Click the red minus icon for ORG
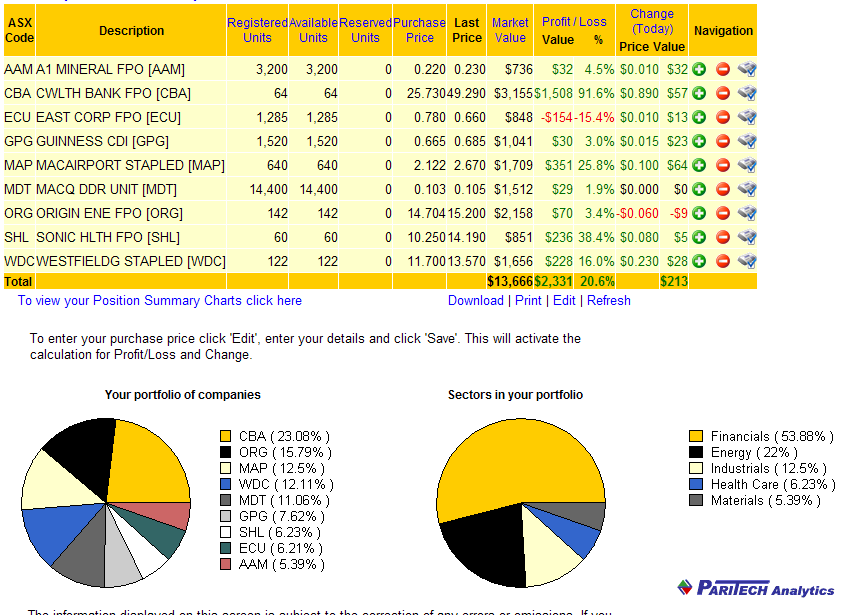Image resolution: width=851 pixels, height=615 pixels. click(723, 213)
